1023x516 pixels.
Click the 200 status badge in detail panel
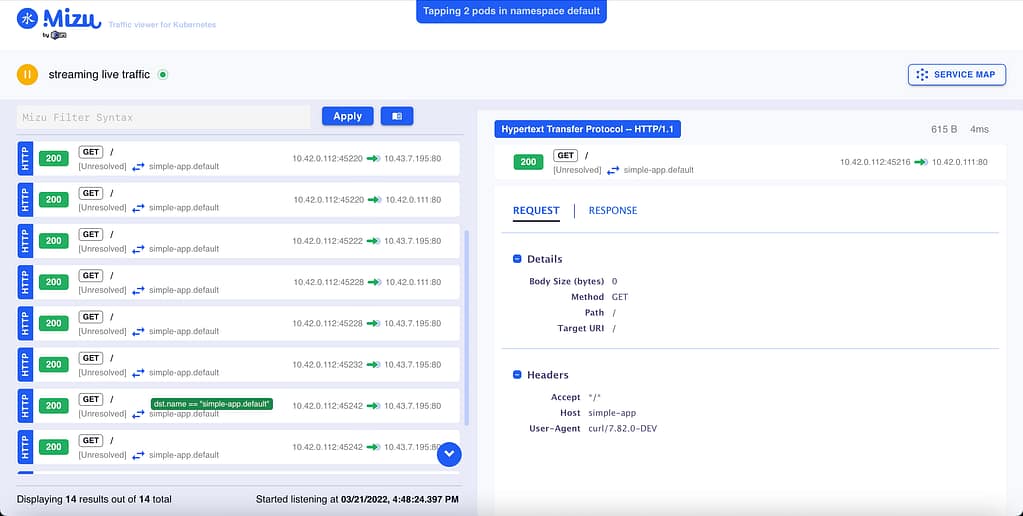529,162
